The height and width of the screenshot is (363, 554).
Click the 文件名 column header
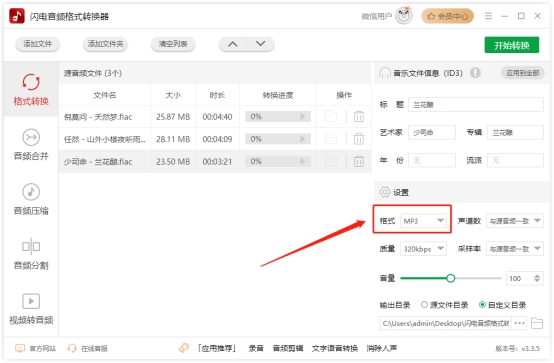point(105,95)
